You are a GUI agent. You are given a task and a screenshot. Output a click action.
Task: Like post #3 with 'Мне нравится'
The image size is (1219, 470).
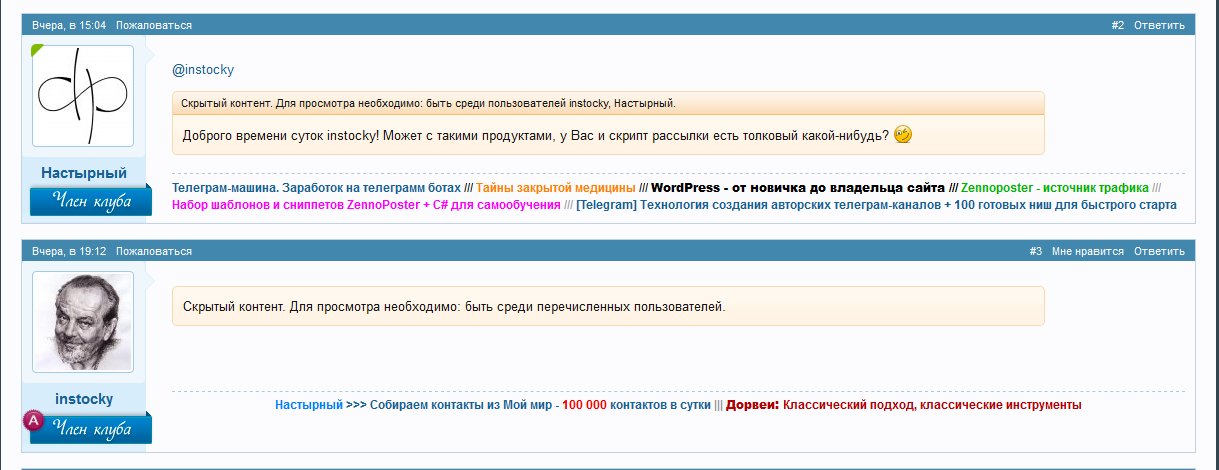[x=1088, y=251]
